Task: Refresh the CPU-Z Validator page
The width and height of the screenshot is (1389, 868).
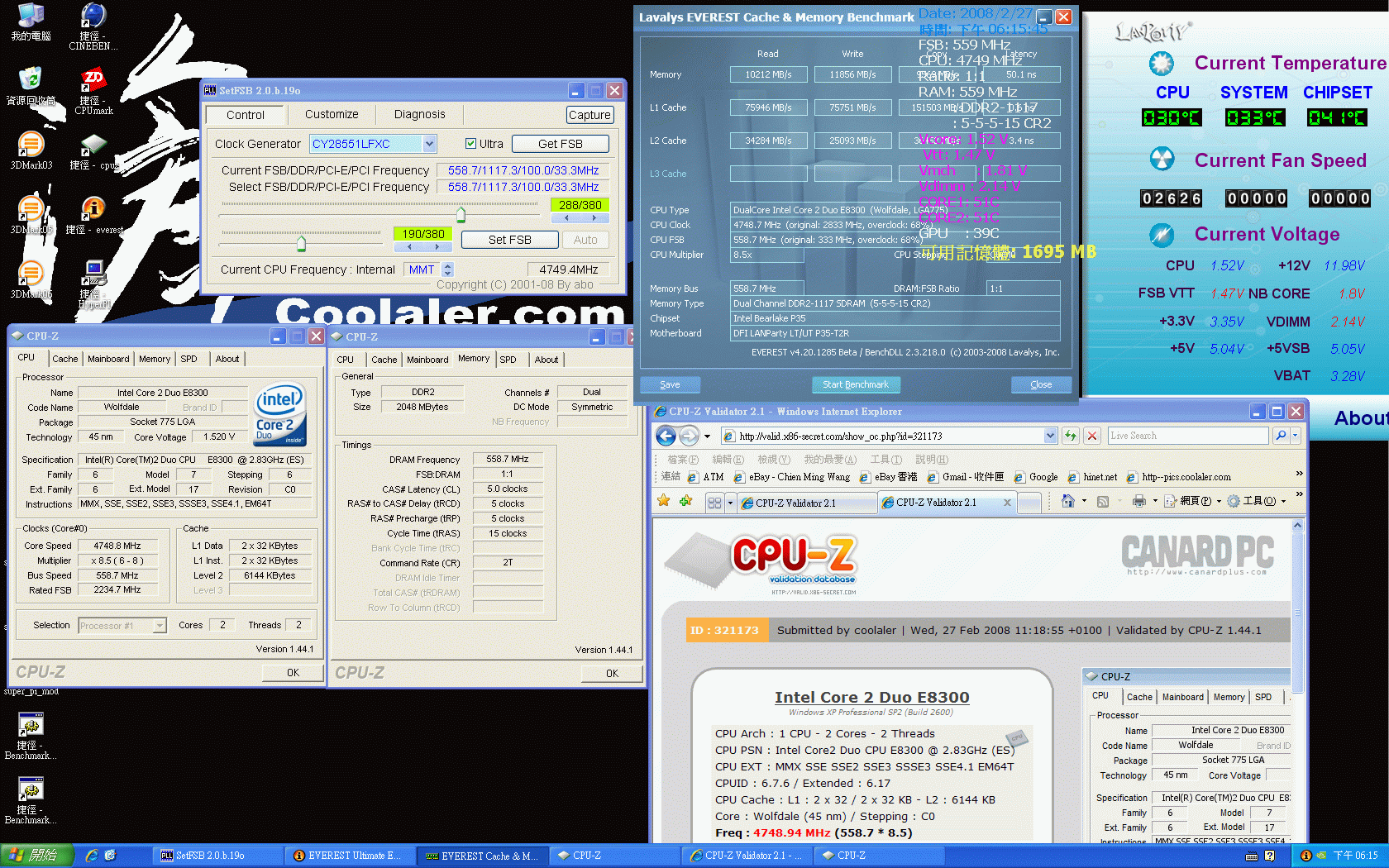Action: [1071, 436]
